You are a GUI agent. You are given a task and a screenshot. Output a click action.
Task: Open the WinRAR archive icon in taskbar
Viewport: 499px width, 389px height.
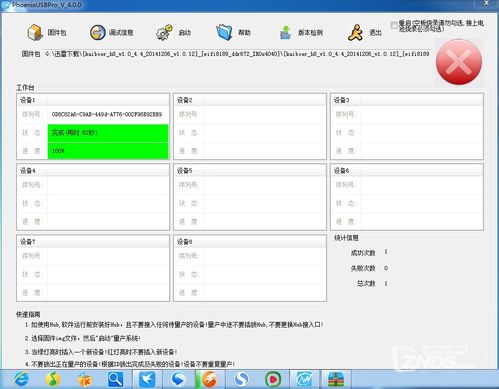click(336, 379)
